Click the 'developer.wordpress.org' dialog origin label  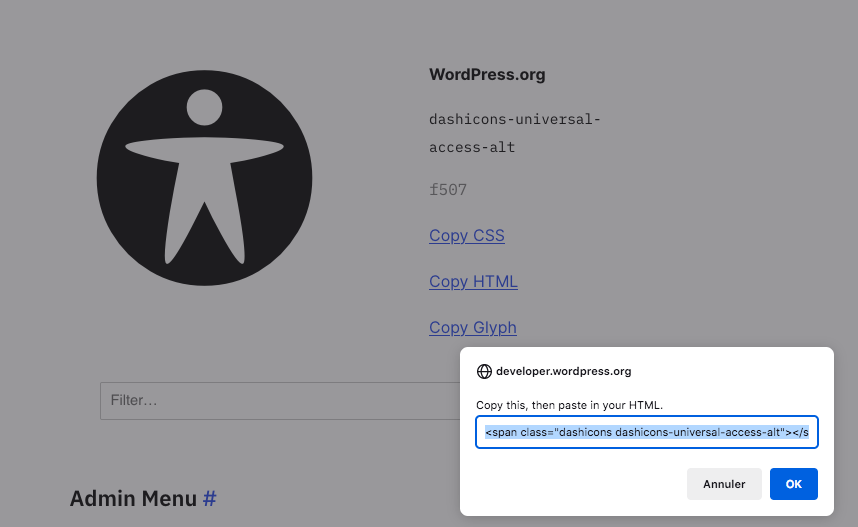564,372
